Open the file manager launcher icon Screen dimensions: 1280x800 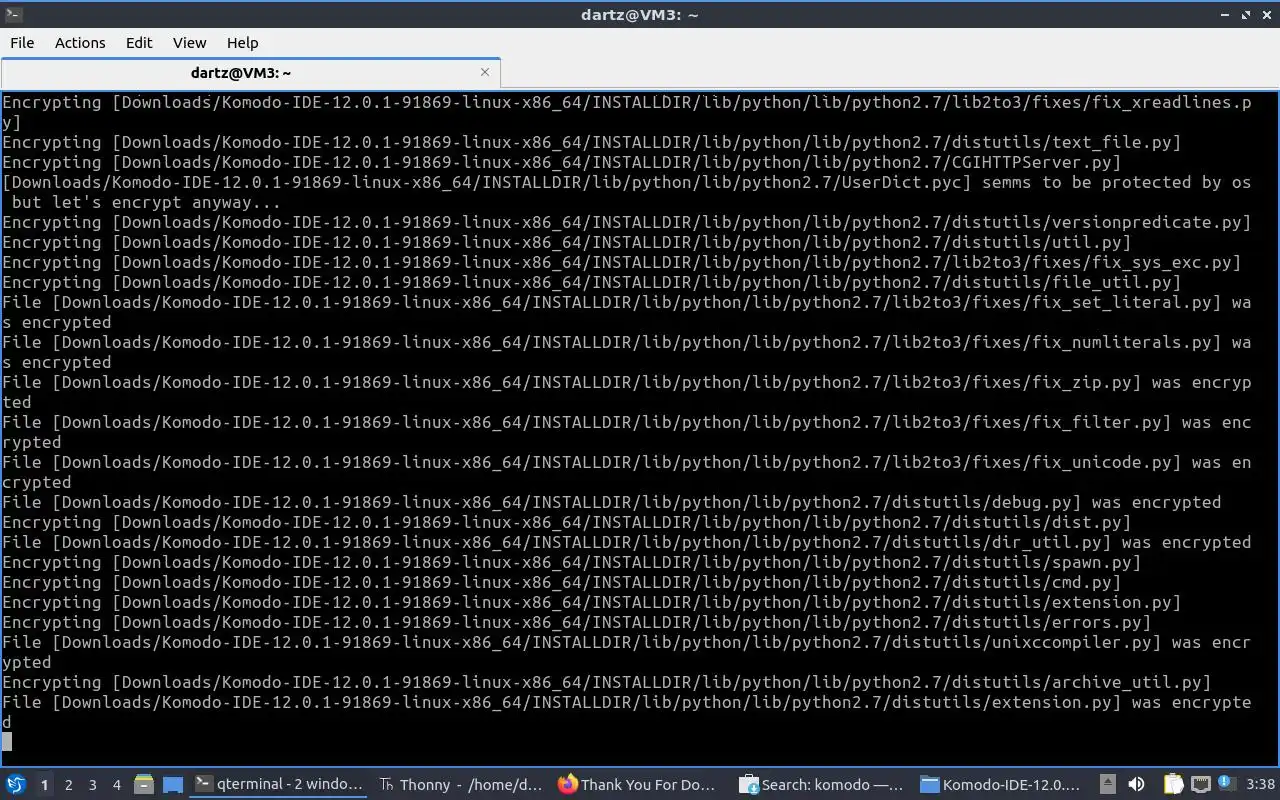[143, 785]
